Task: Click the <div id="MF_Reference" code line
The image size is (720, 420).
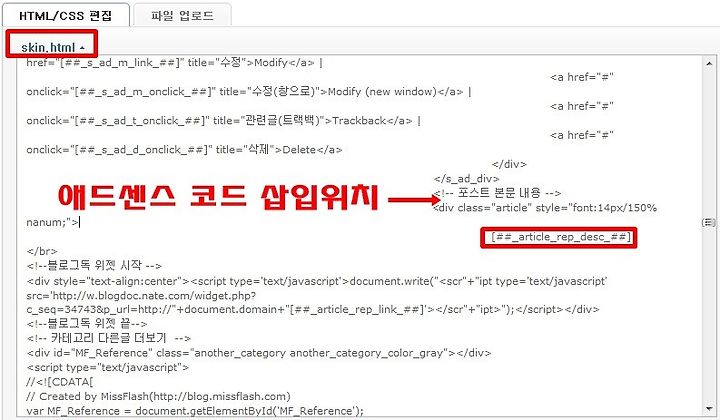Action: pos(259,353)
